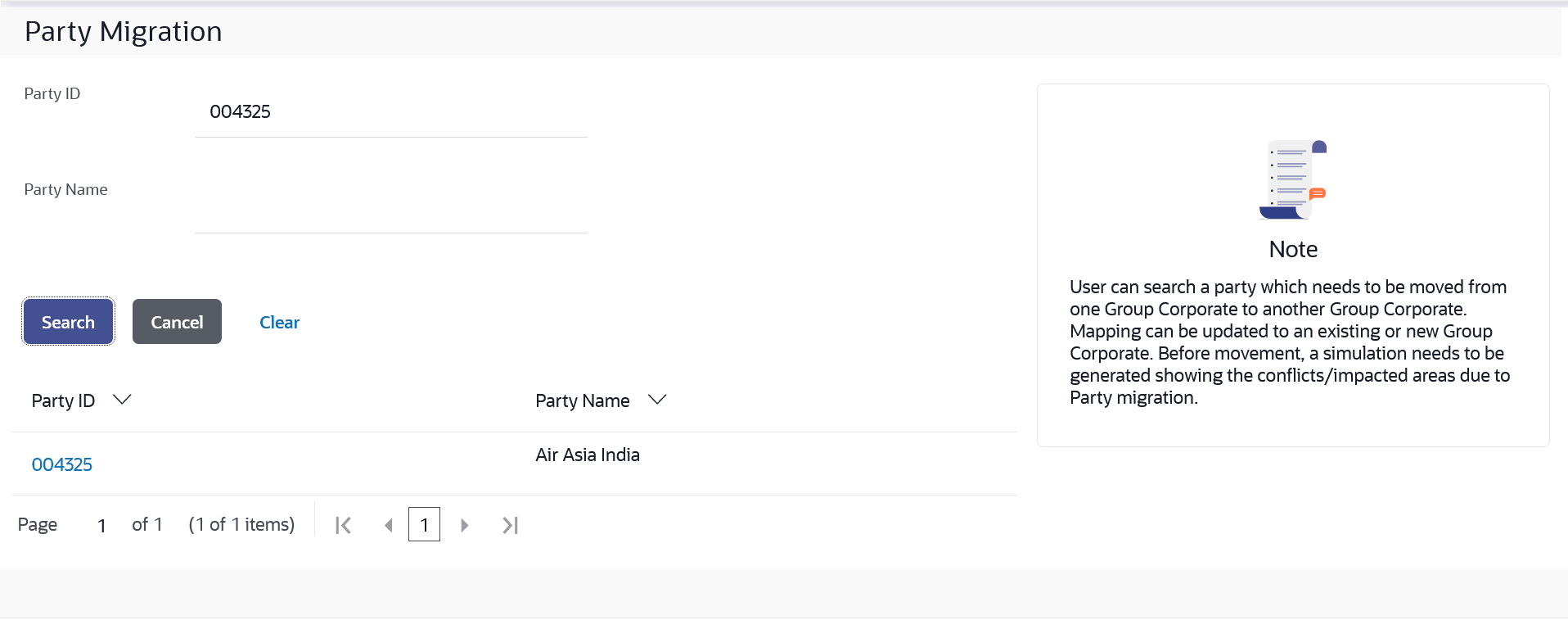Go to the next results page

click(x=464, y=525)
